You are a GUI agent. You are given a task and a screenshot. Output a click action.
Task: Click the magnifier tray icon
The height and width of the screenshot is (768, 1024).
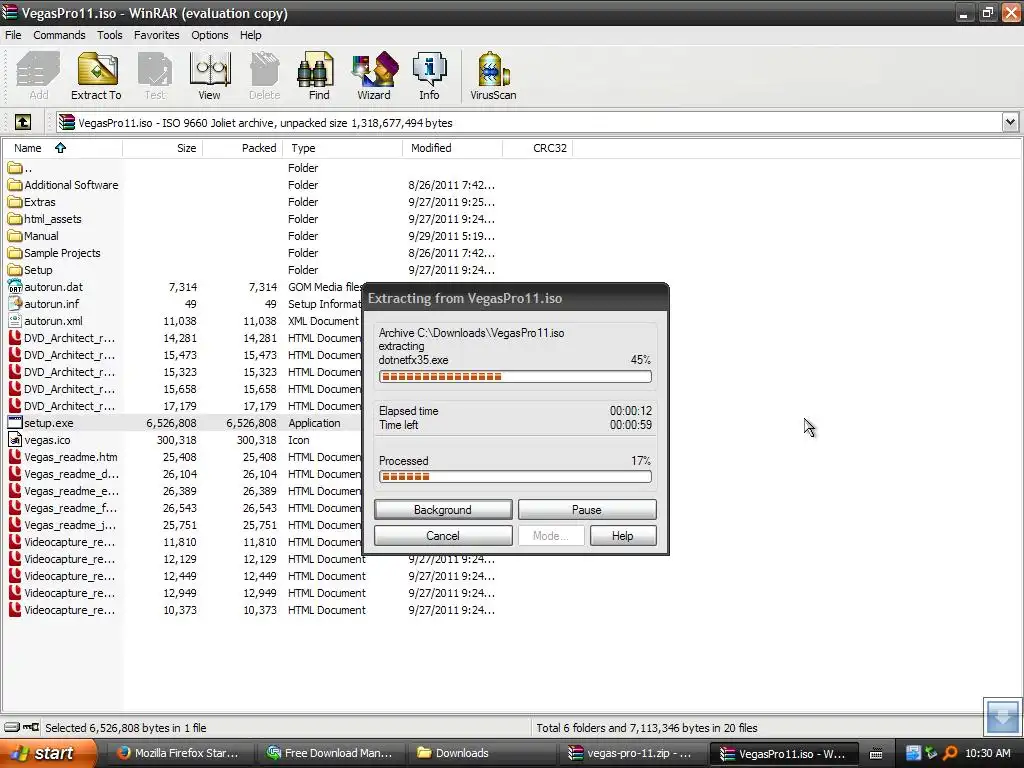(x=951, y=753)
